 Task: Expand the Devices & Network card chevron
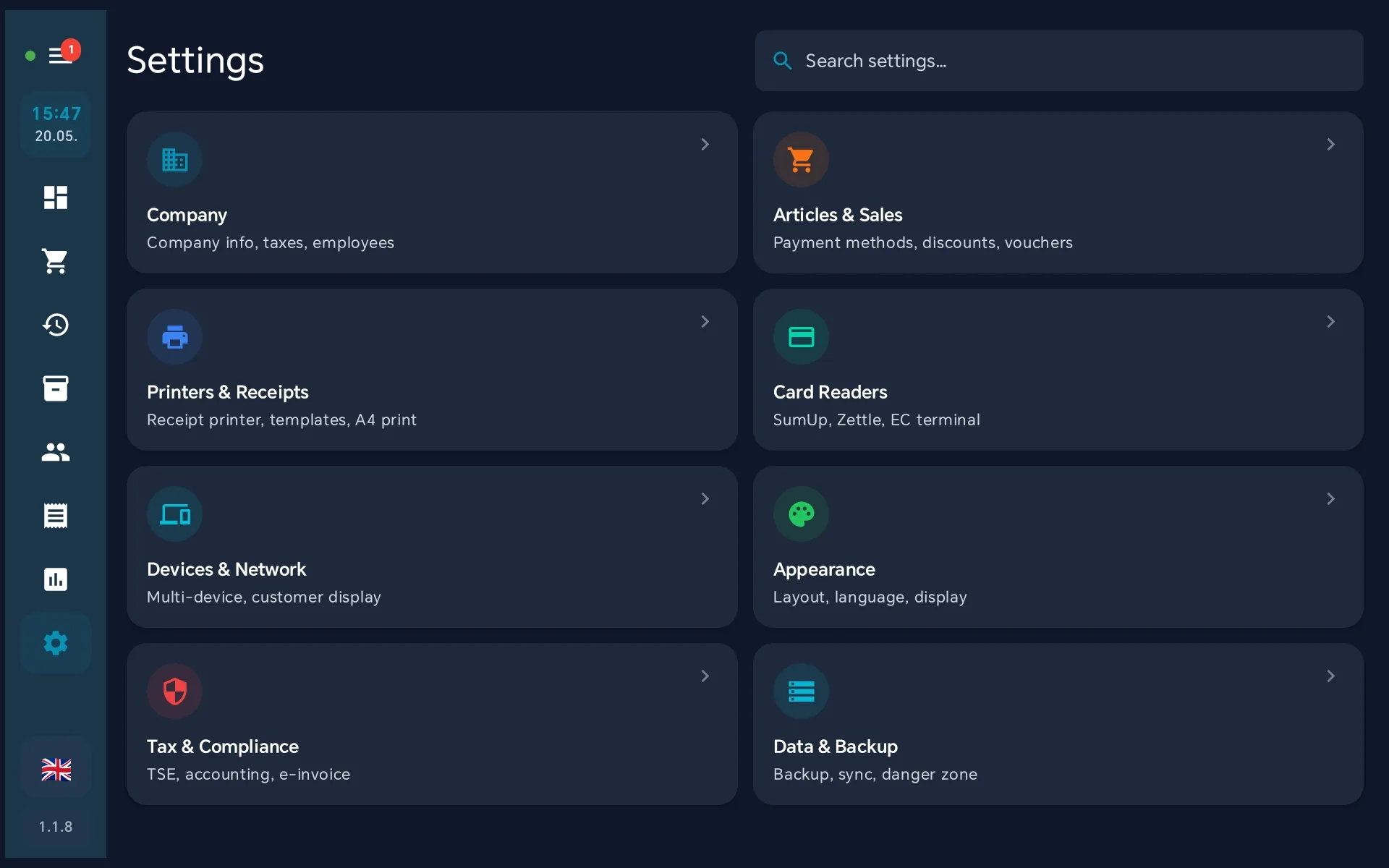[705, 499]
